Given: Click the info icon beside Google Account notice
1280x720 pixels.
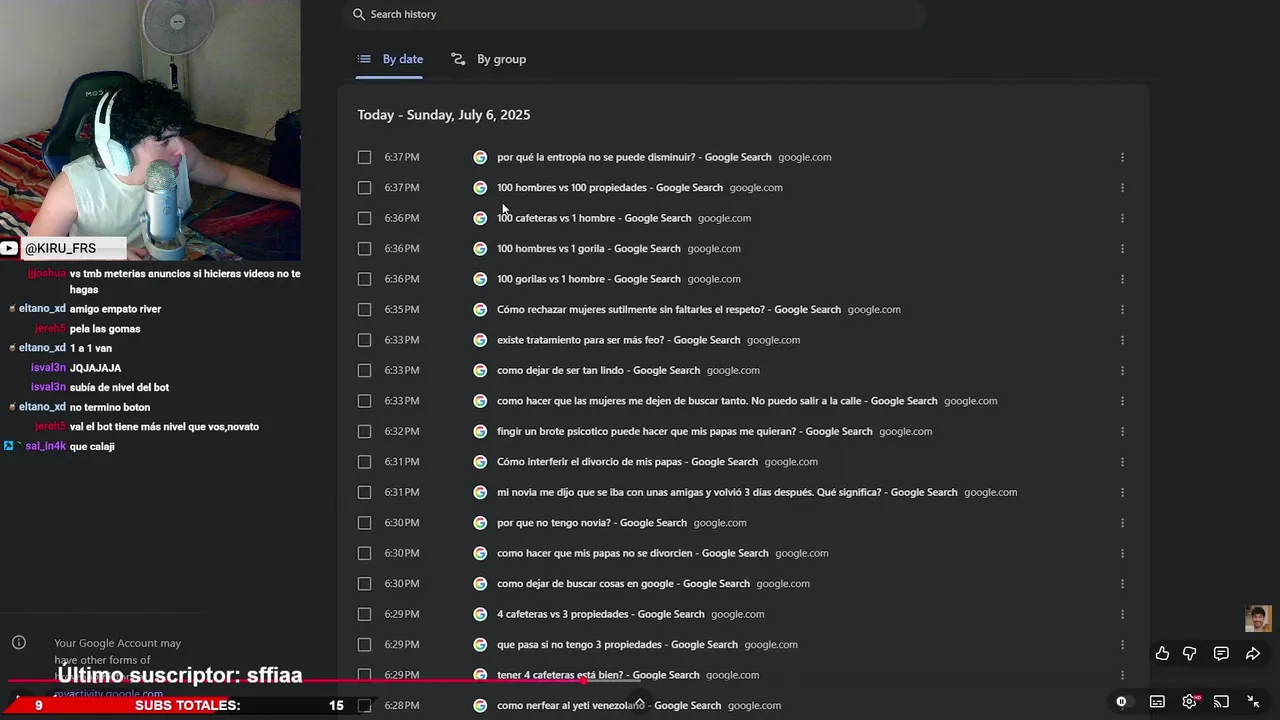Looking at the screenshot, I should pyautogui.click(x=19, y=643).
